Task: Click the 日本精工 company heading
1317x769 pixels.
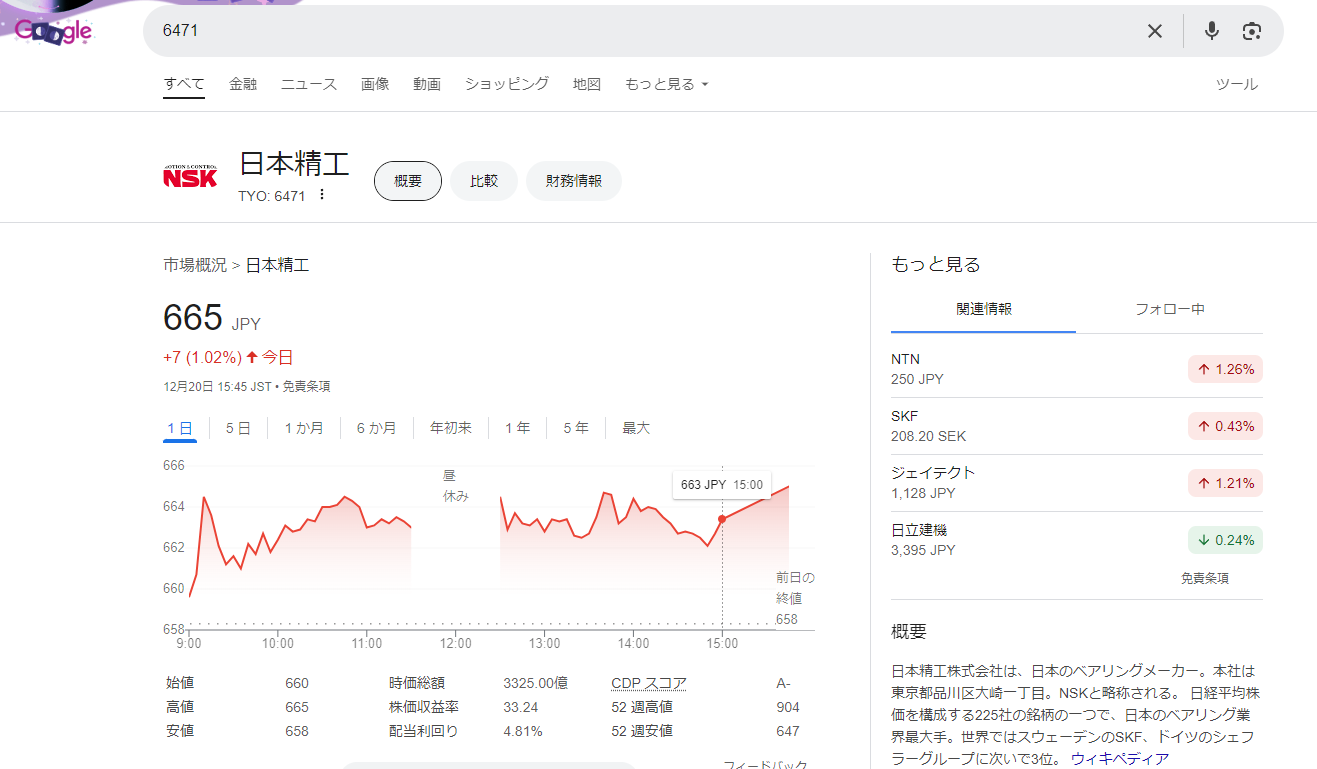Action: pyautogui.click(x=294, y=166)
